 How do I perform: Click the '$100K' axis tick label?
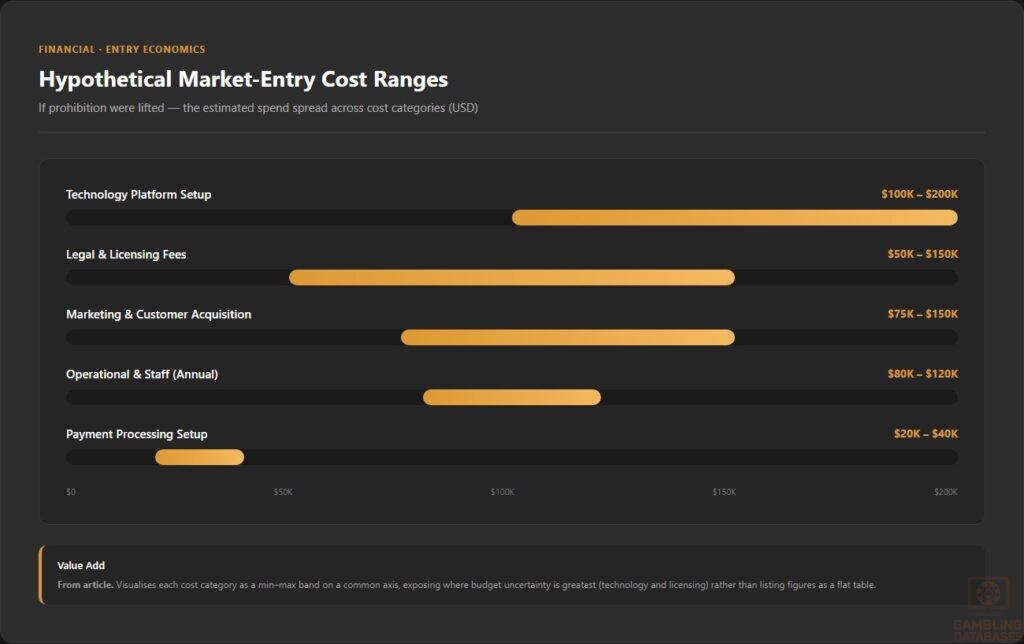(502, 492)
